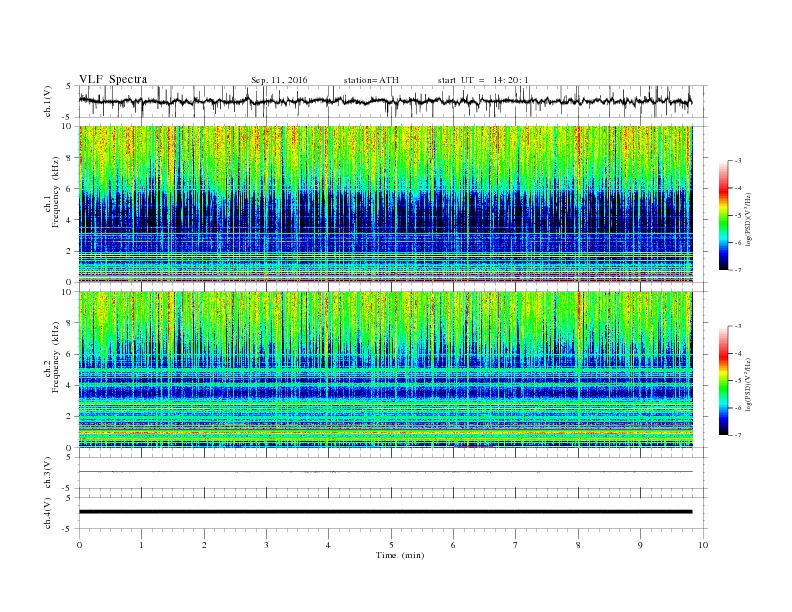Viewport: 792px width, 612px height.
Task: Select the log(PSD) label beside ch.1 colorbar
Action: [x=749, y=219]
